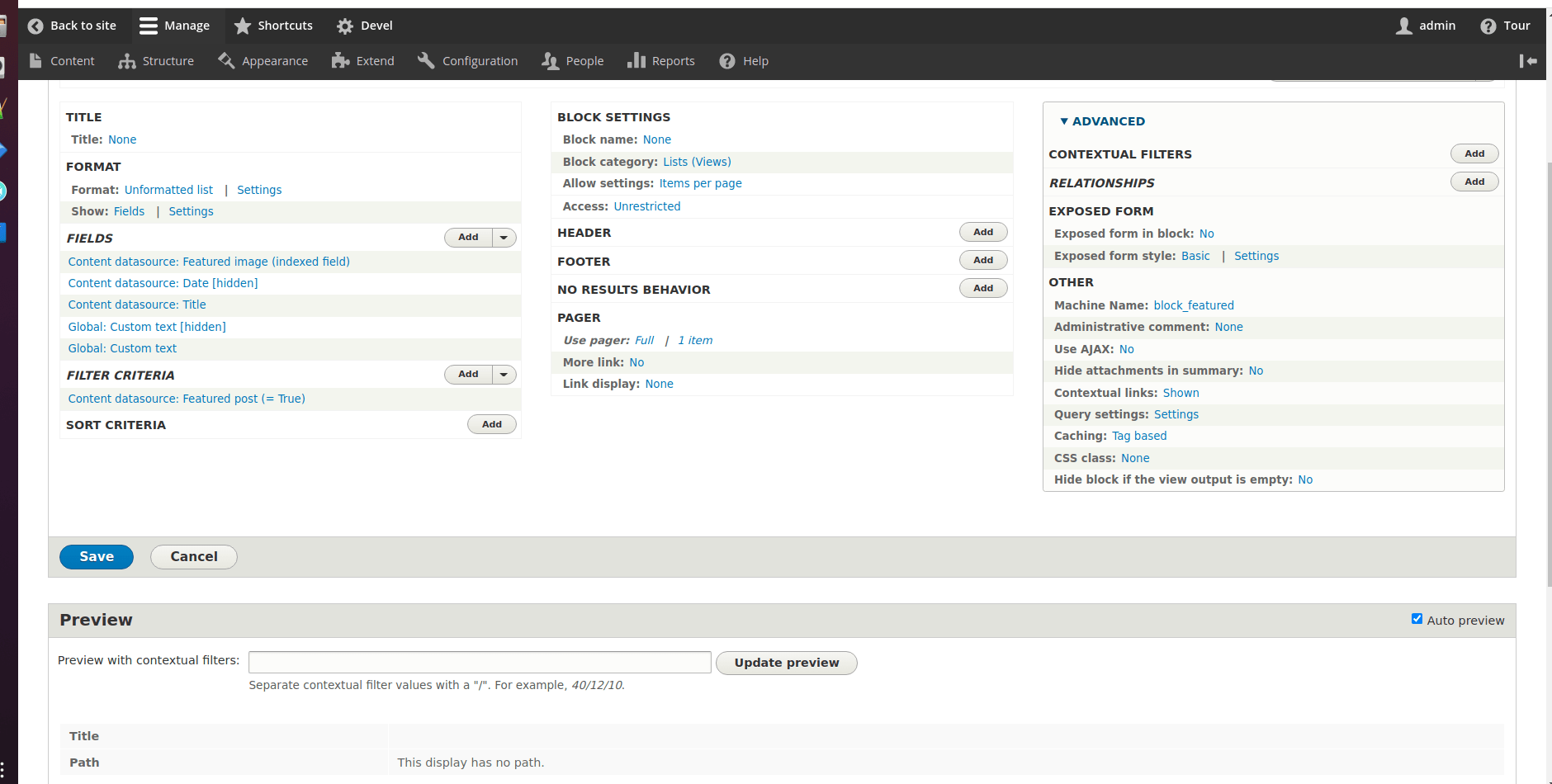The height and width of the screenshot is (784, 1552).
Task: Click the Appearance paintbrush icon
Action: pos(226,61)
